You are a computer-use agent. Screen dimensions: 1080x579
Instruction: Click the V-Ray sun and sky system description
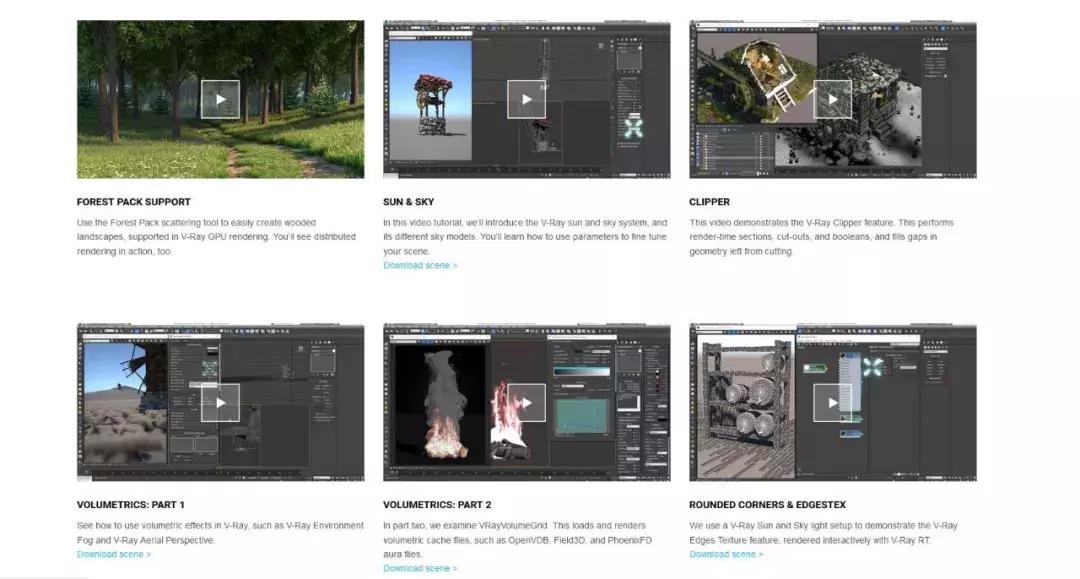[x=525, y=237]
